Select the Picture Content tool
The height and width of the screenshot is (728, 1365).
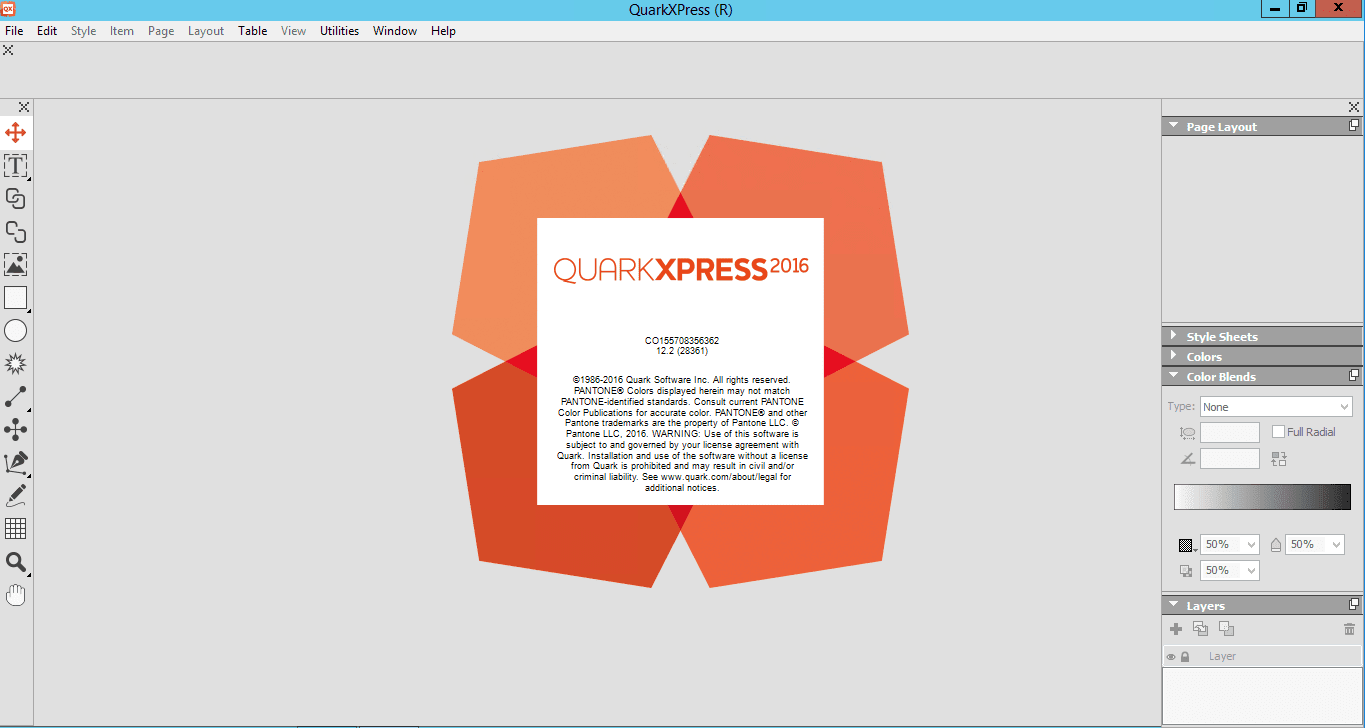(x=15, y=264)
